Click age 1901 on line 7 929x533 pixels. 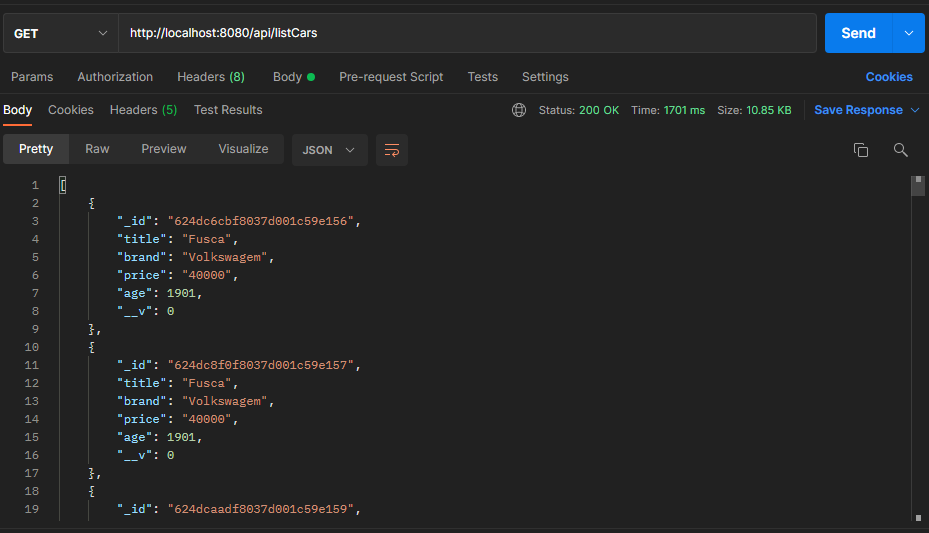[x=181, y=293]
